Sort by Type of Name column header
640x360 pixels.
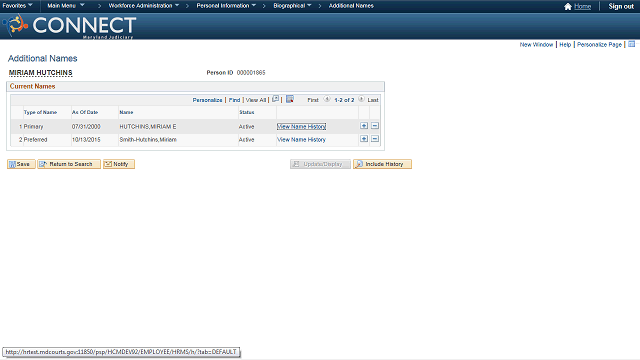(x=40, y=112)
